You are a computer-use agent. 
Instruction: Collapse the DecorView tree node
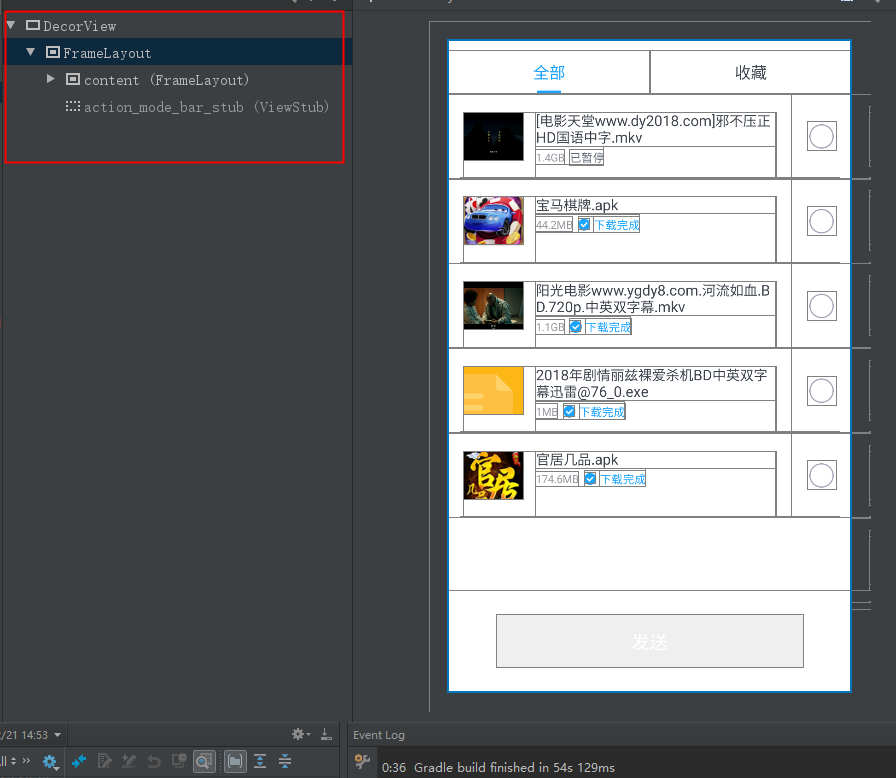(x=10, y=25)
